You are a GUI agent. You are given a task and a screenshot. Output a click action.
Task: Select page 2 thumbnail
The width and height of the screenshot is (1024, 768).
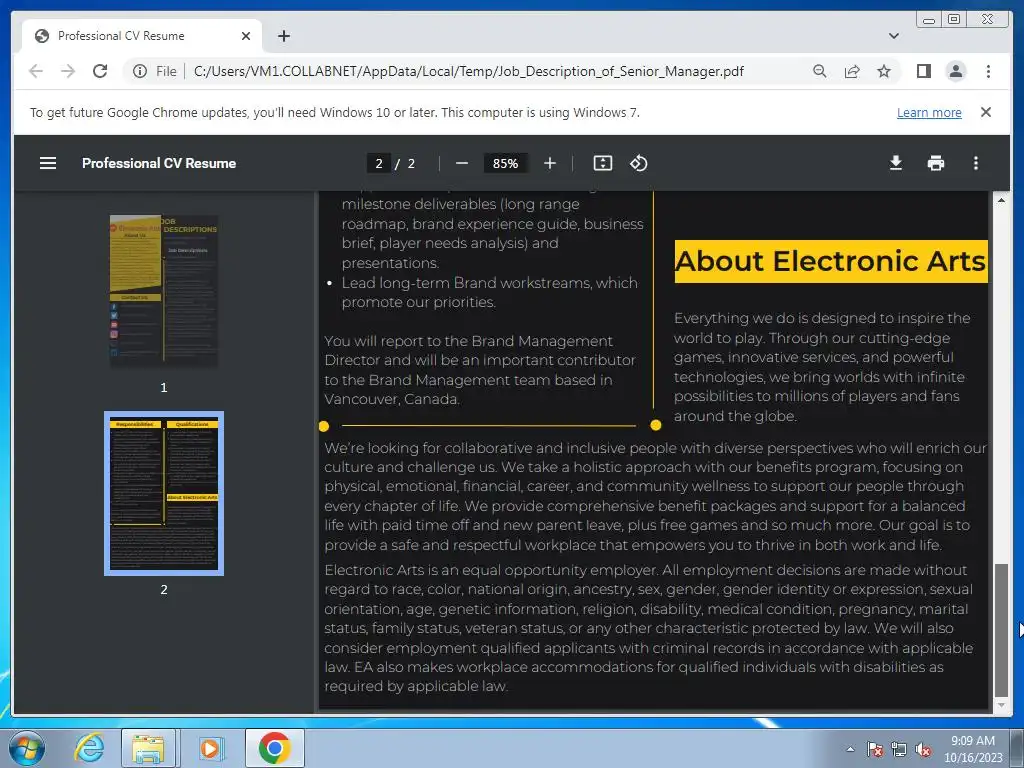coord(164,493)
